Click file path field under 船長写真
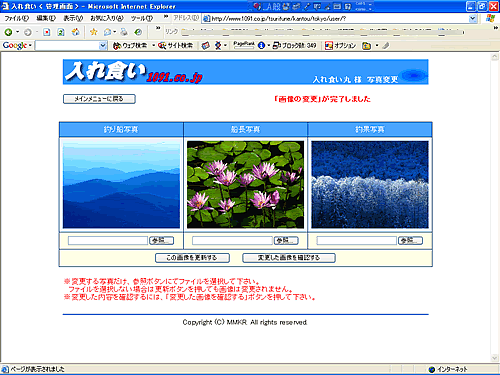This screenshot has height=375, width=500. tap(232, 241)
